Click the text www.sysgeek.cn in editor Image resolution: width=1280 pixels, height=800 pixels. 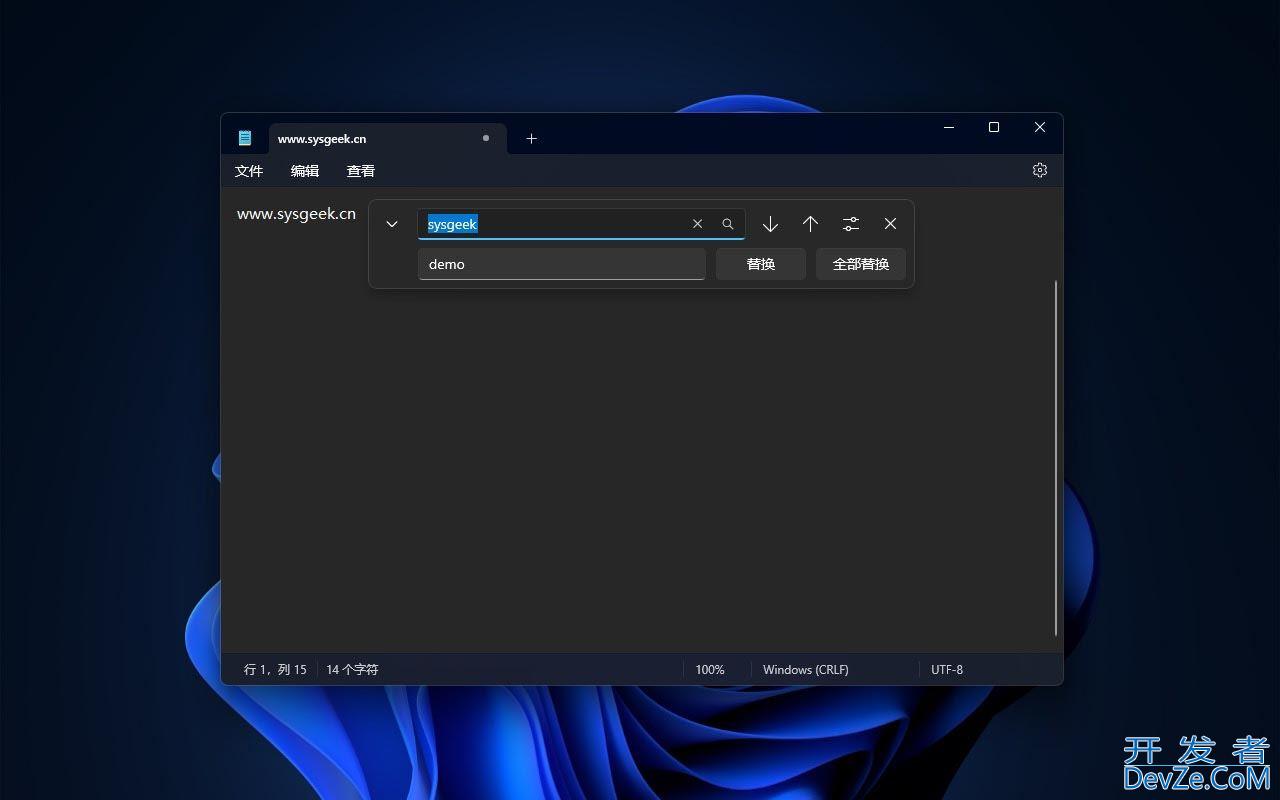pyautogui.click(x=296, y=213)
